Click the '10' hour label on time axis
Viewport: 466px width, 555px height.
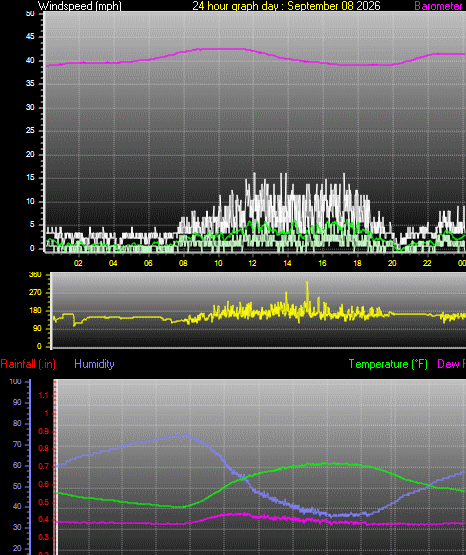point(218,263)
